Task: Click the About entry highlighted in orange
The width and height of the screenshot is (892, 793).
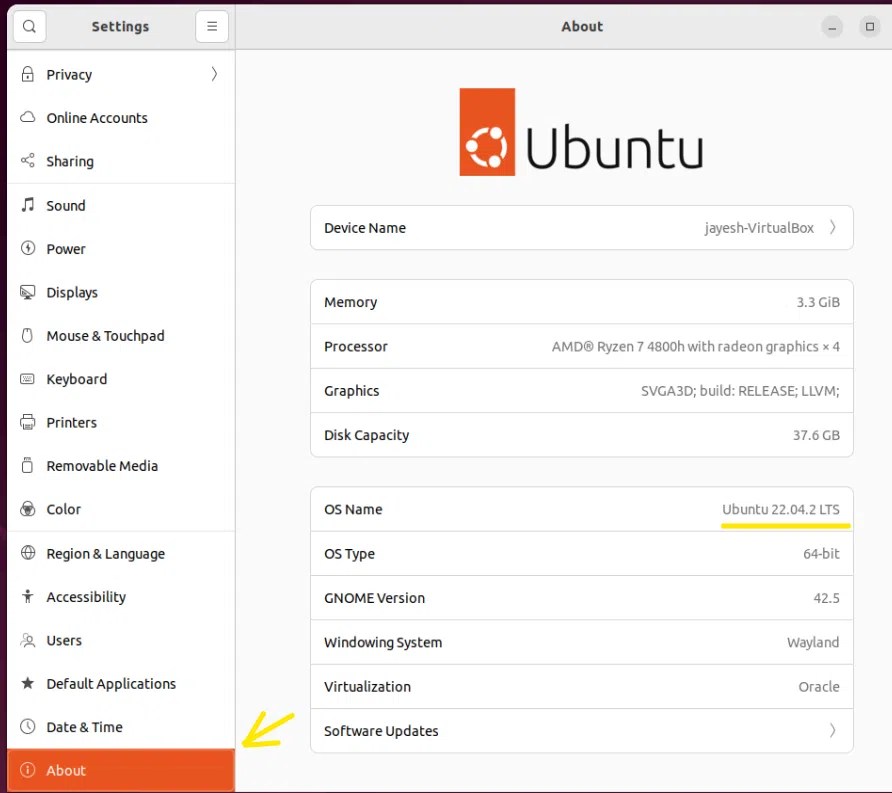Action: [66, 770]
